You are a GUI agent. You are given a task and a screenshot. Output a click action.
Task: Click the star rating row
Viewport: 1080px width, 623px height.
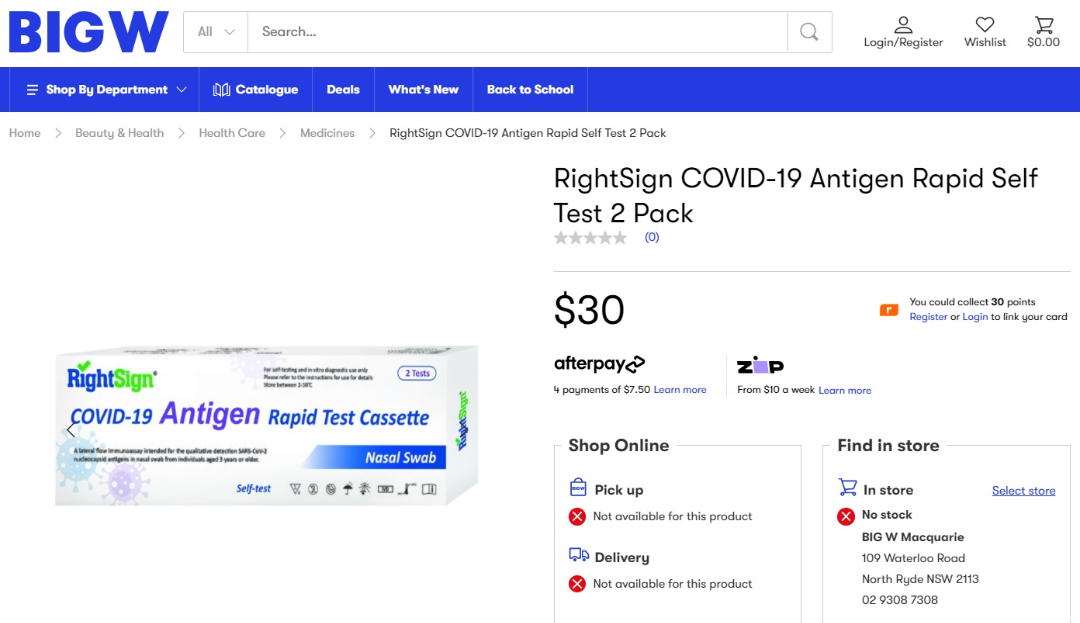(x=591, y=237)
